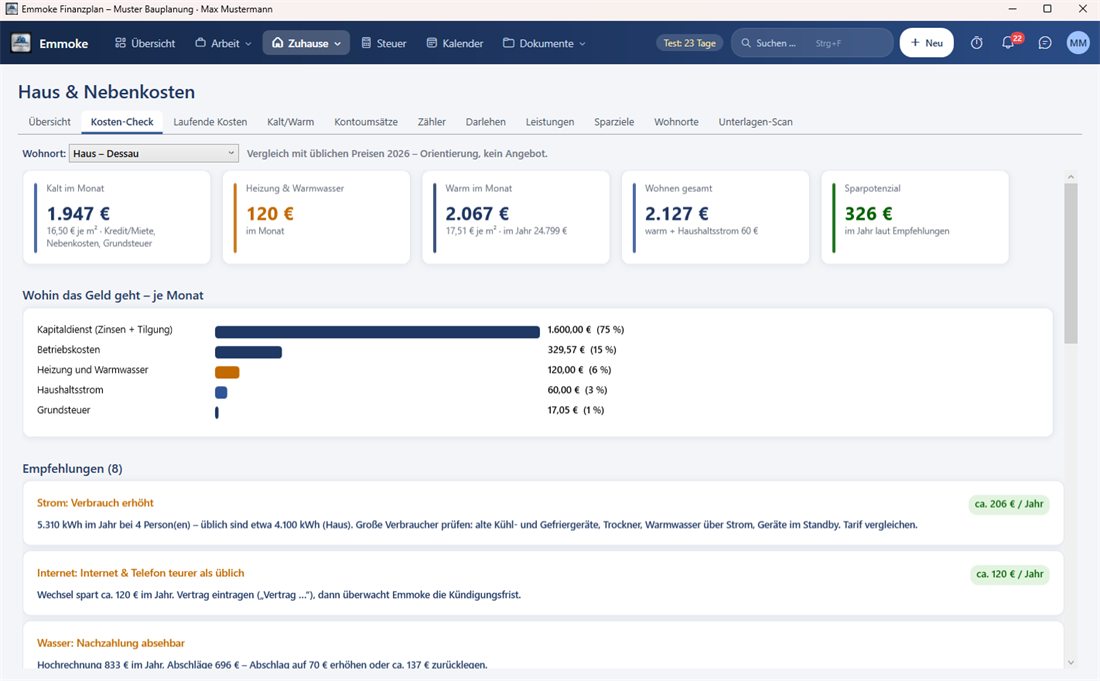Viewport: 1100px width, 681px height.
Task: Open the MM user profile avatar
Action: click(x=1078, y=43)
